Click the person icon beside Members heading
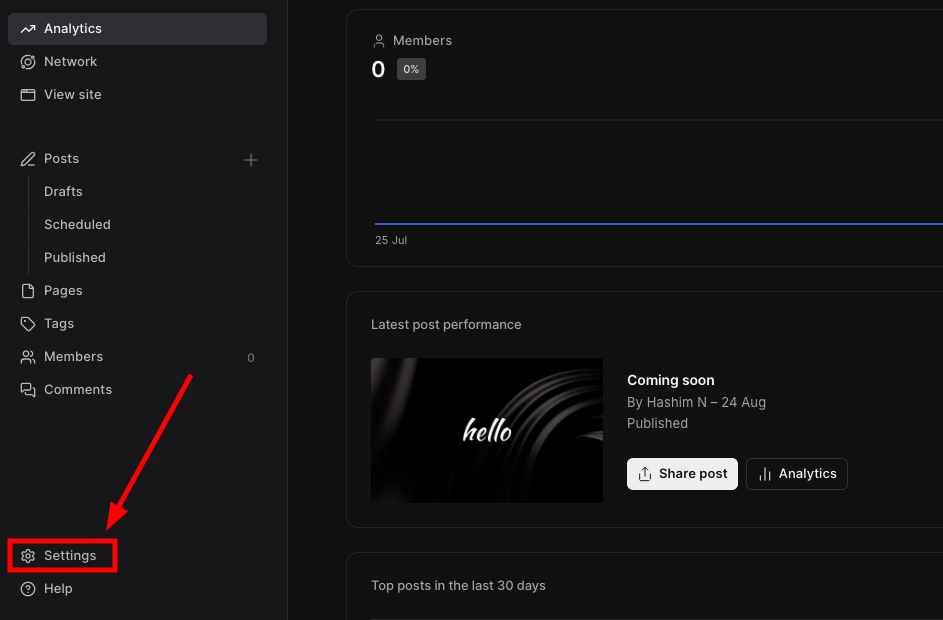 (x=378, y=41)
